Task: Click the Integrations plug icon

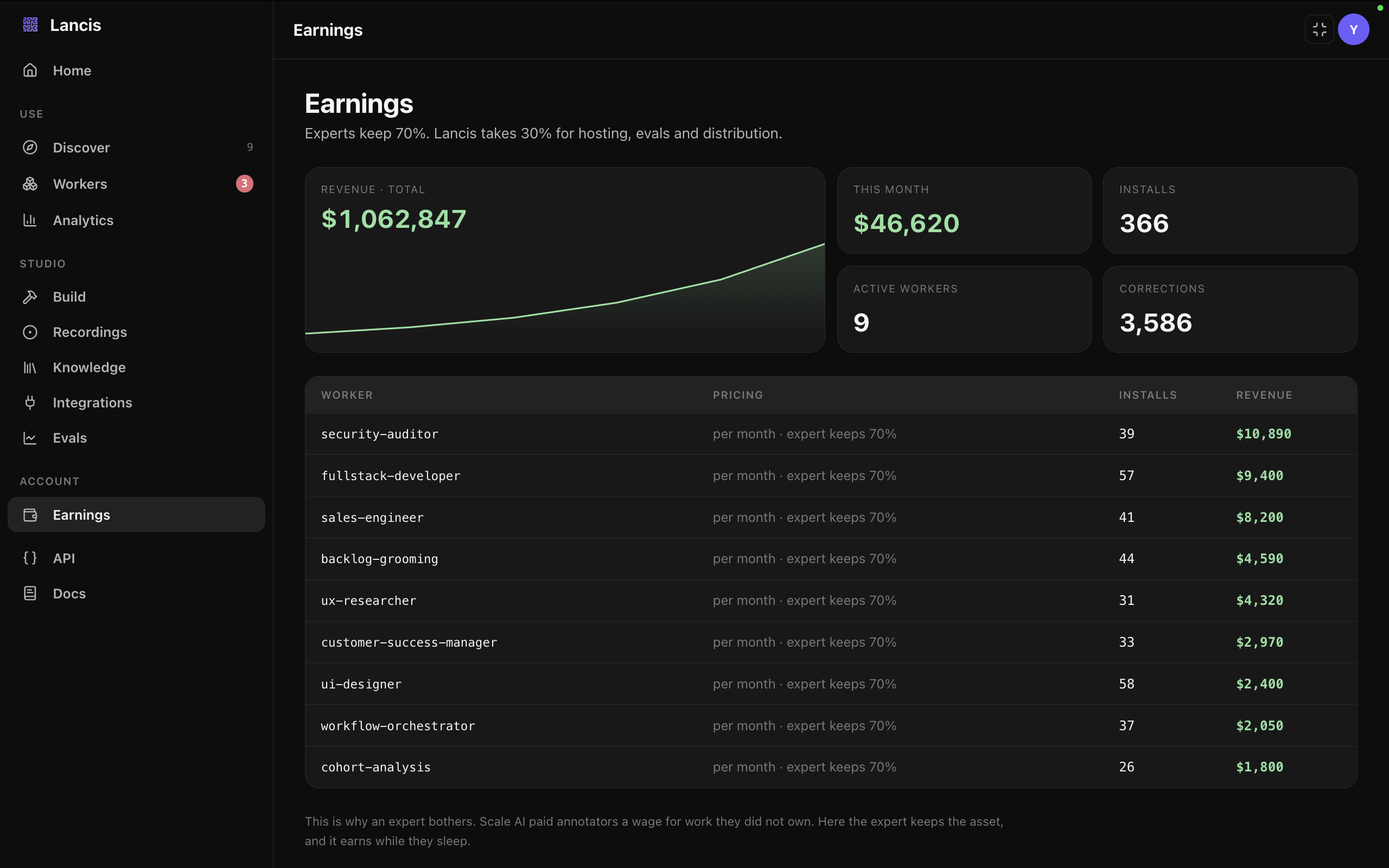Action: (30, 403)
